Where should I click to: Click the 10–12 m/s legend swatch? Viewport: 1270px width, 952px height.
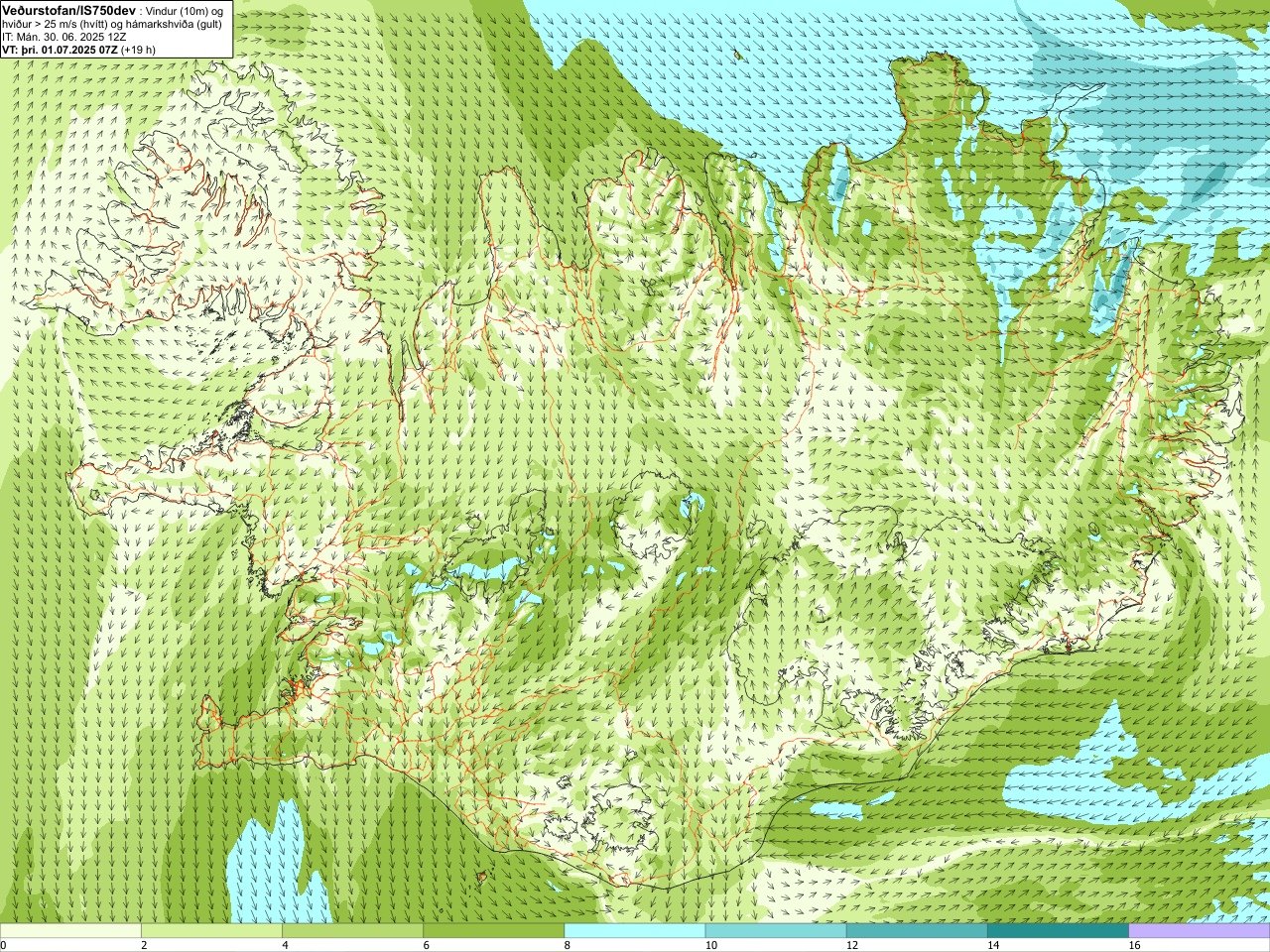(x=776, y=931)
